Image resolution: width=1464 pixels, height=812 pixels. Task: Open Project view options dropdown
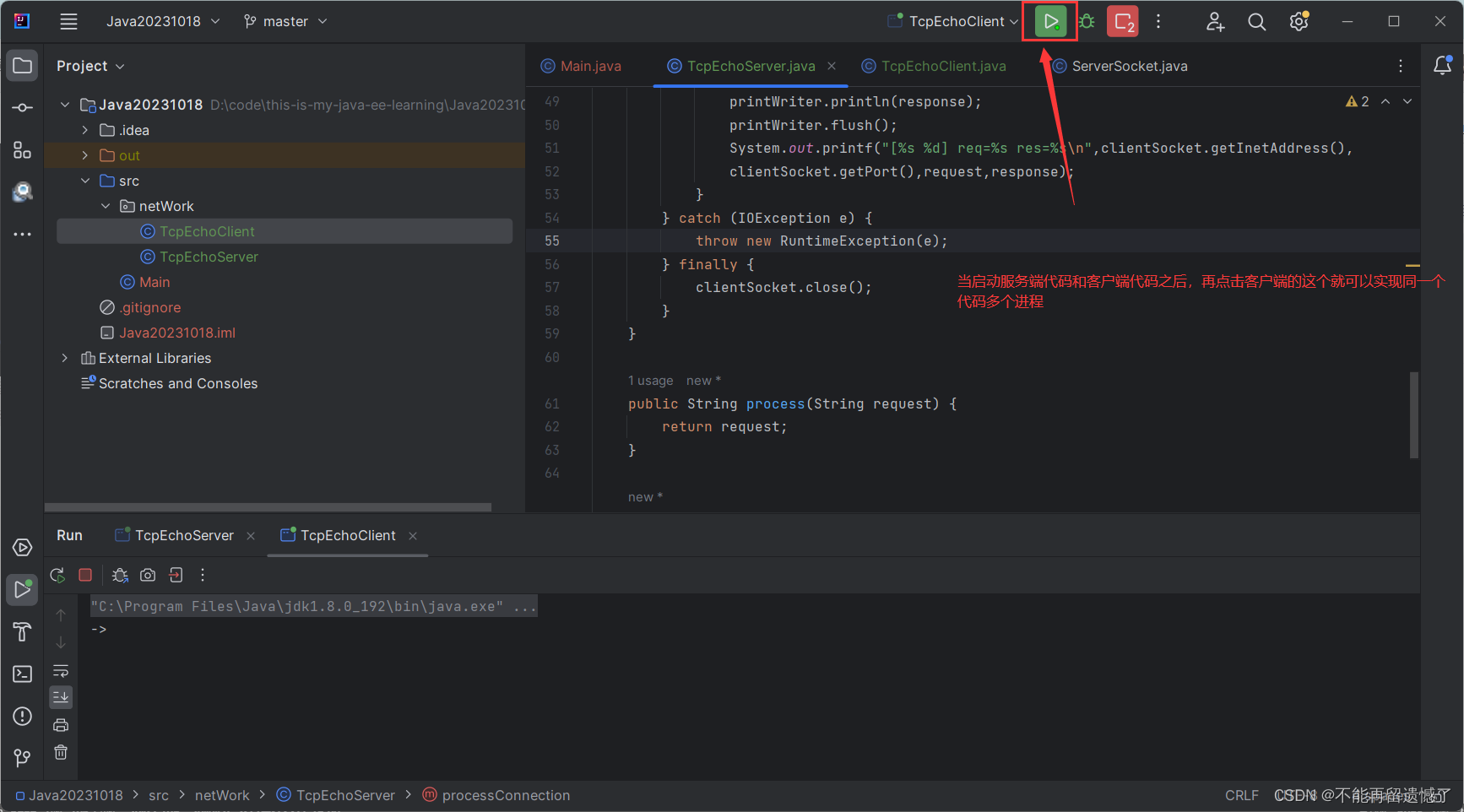pos(90,66)
